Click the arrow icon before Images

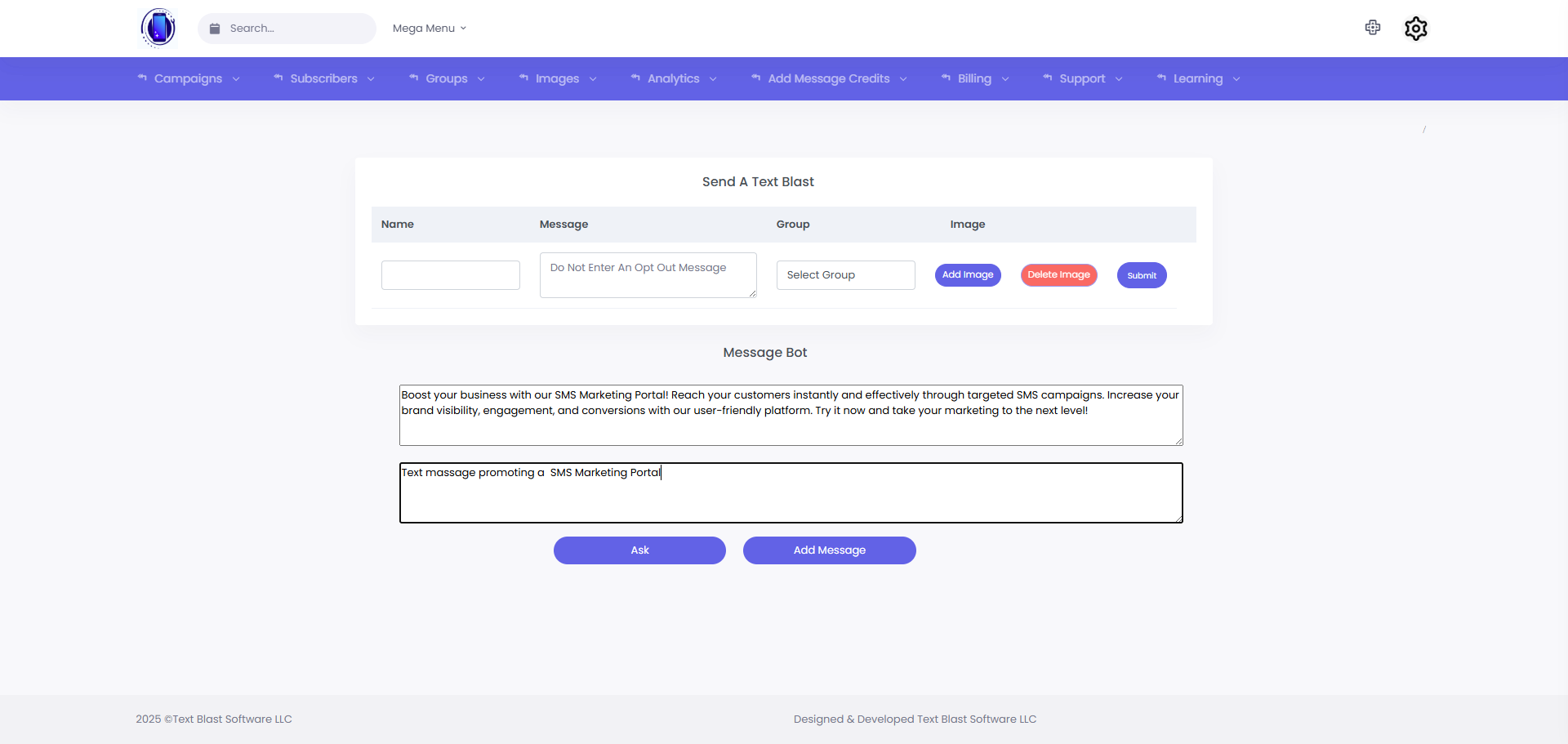[523, 78]
